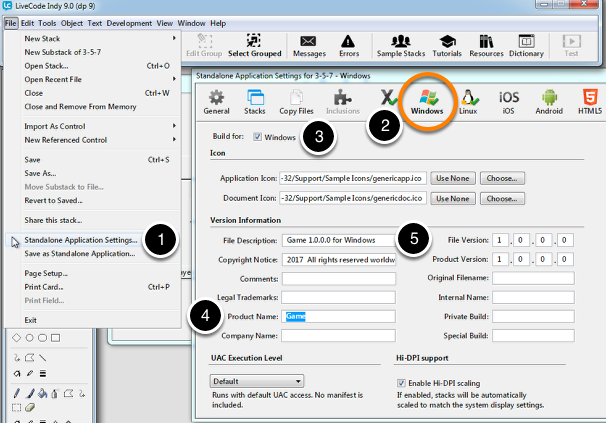Open the UAC Execution Level dropdown

click(x=257, y=381)
